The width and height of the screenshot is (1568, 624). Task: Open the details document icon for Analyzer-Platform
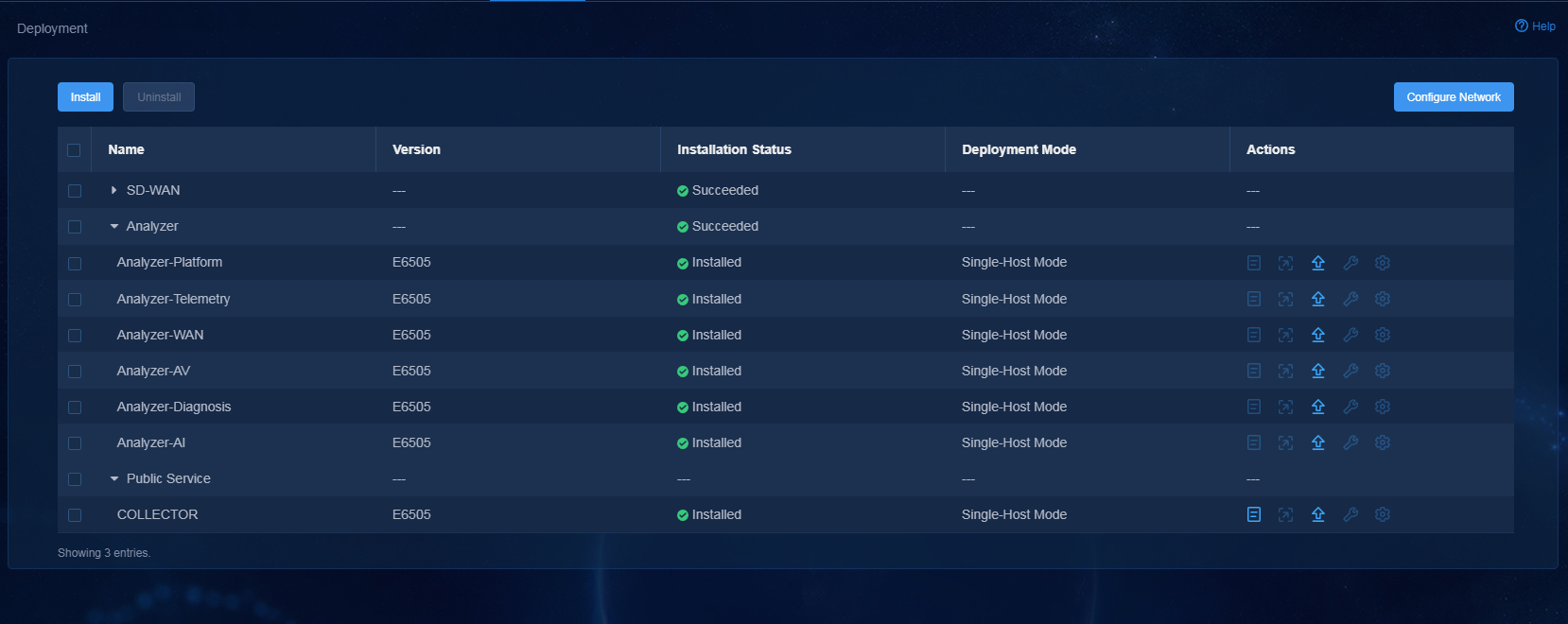coord(1254,263)
